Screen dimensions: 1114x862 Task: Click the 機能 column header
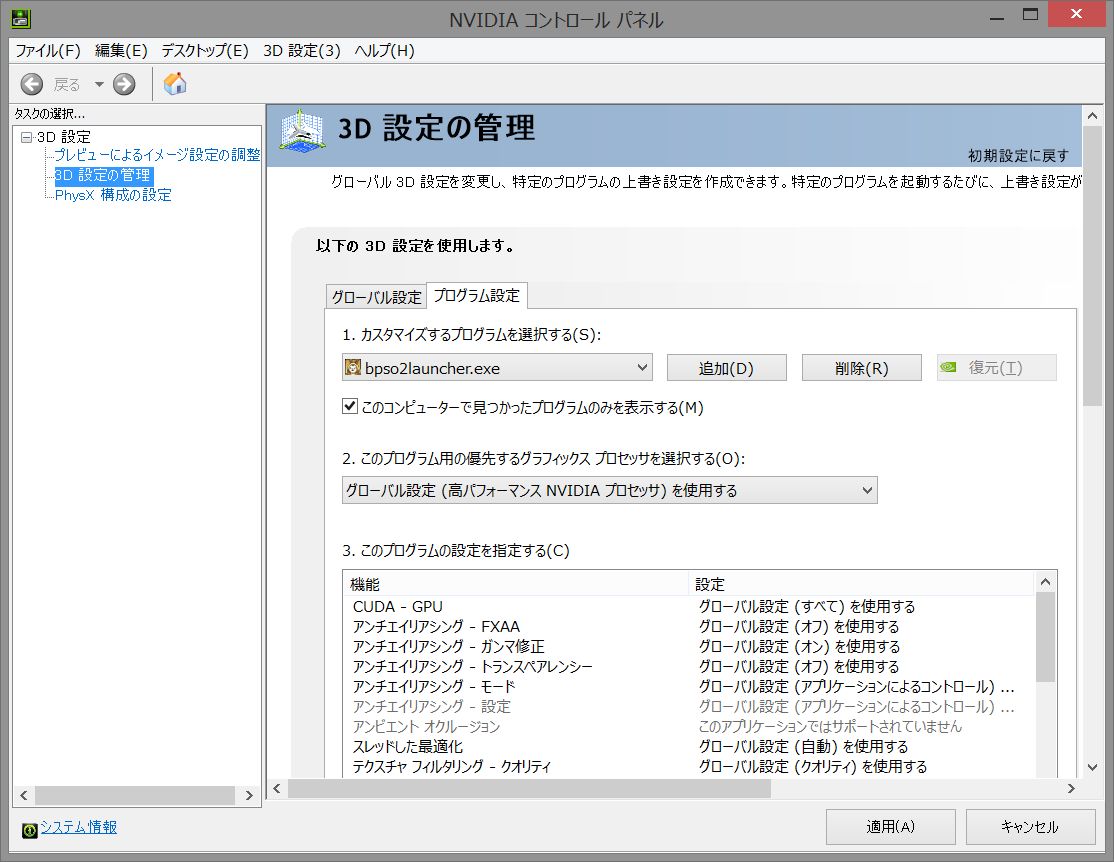(x=516, y=584)
